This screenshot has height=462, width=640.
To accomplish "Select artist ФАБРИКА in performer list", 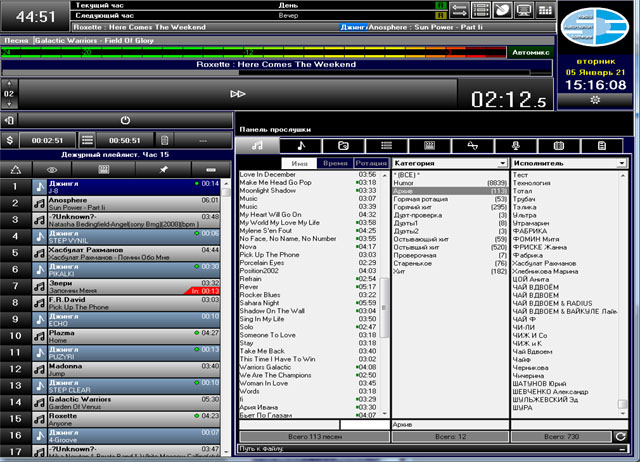I will [530, 231].
